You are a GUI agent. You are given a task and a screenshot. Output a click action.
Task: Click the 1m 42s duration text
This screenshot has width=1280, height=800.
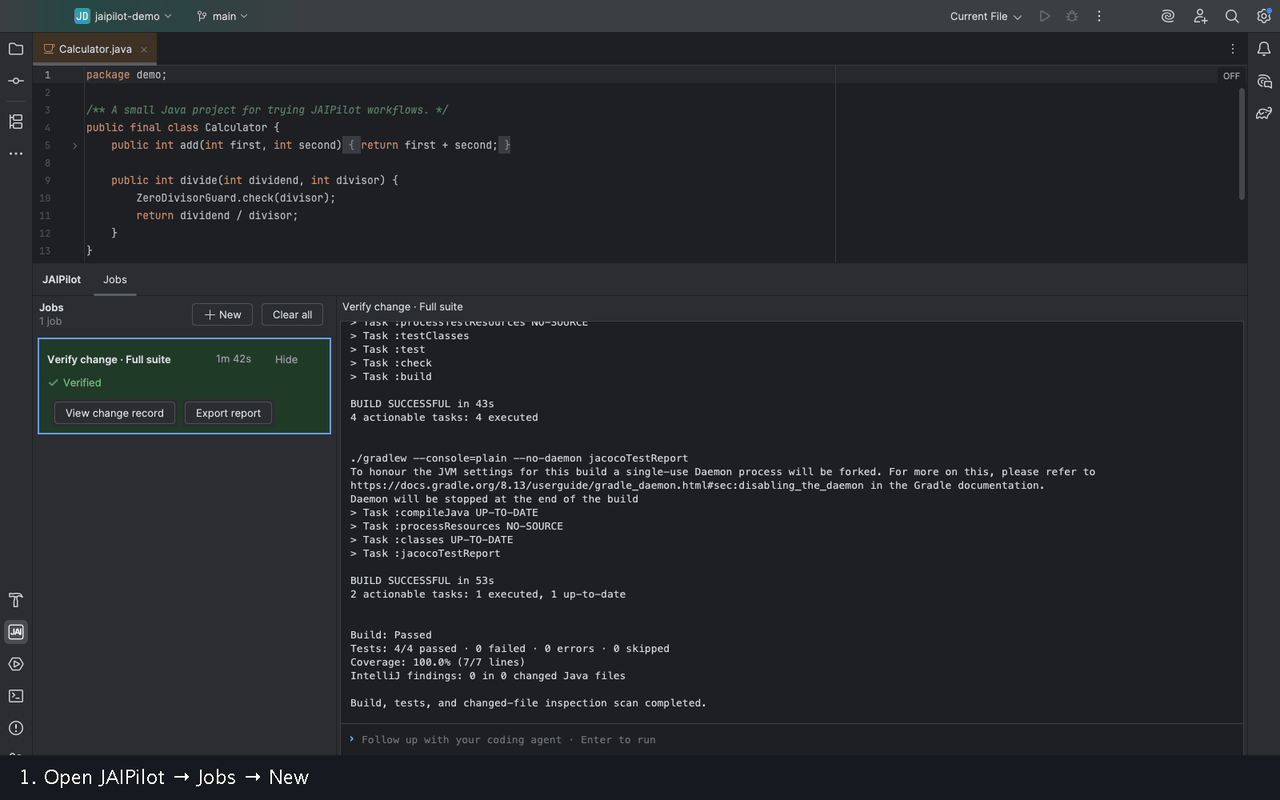(x=233, y=359)
